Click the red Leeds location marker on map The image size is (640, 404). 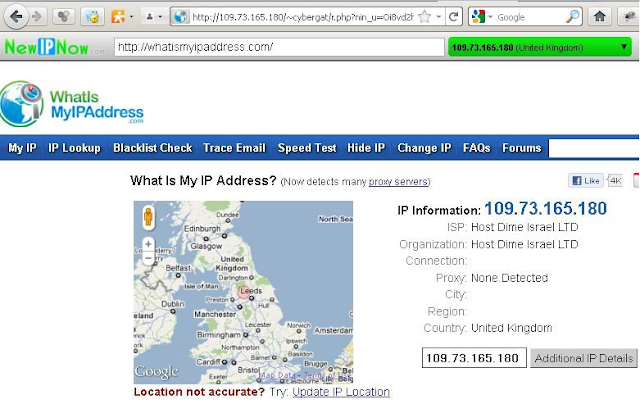(243, 292)
